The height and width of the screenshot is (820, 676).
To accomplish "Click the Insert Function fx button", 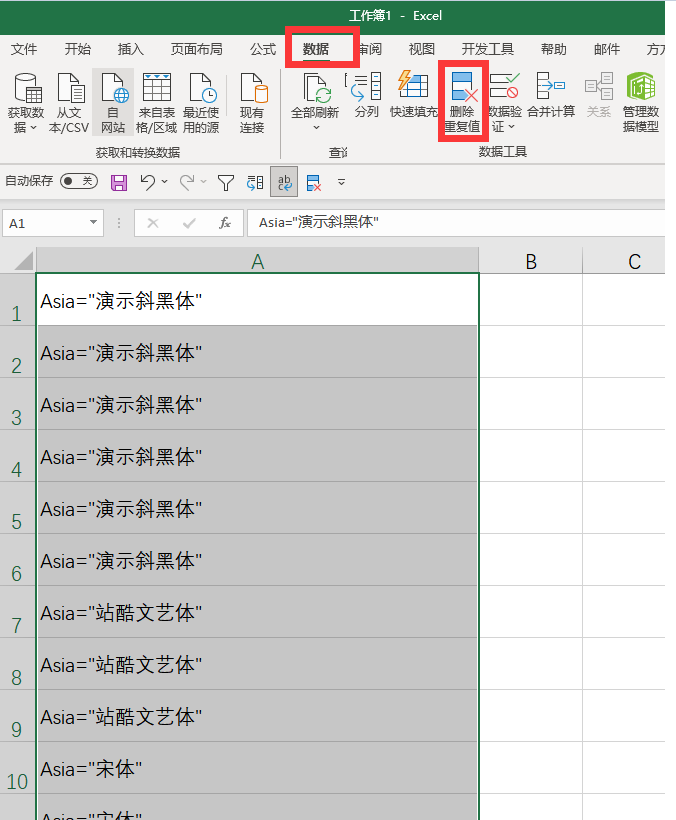I will (225, 223).
